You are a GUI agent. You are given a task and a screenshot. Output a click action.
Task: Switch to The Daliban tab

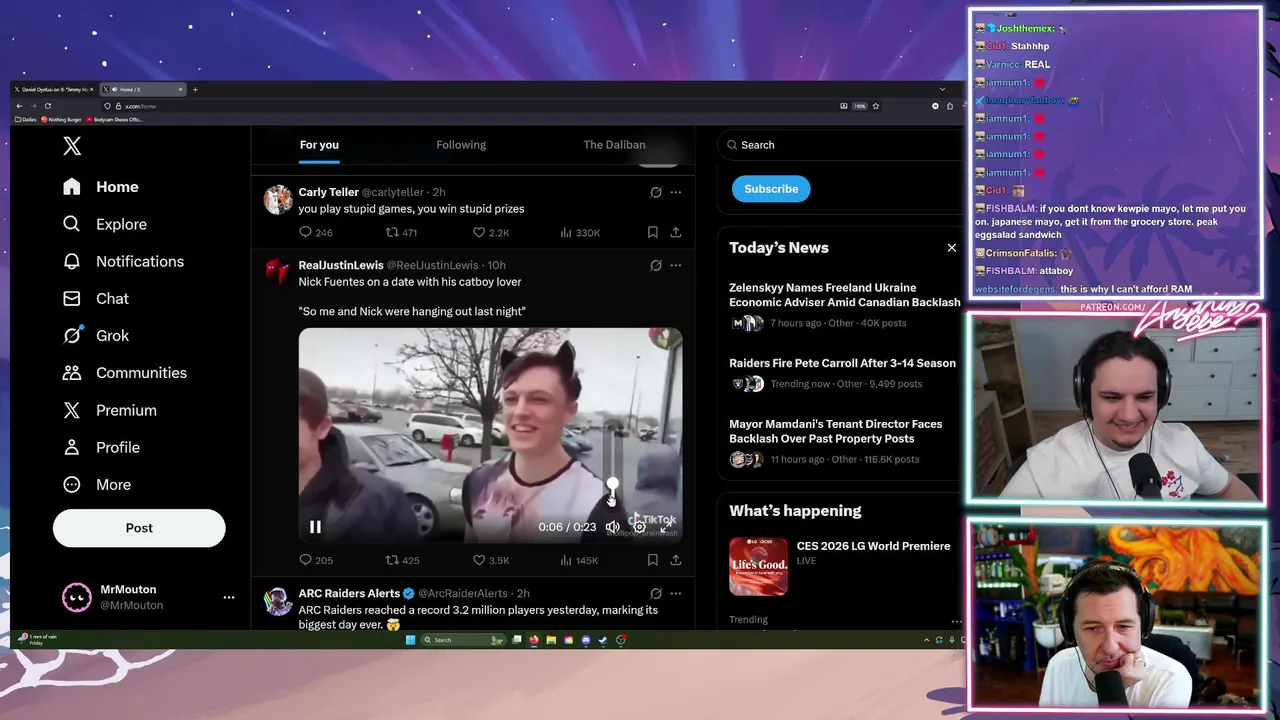(x=614, y=145)
